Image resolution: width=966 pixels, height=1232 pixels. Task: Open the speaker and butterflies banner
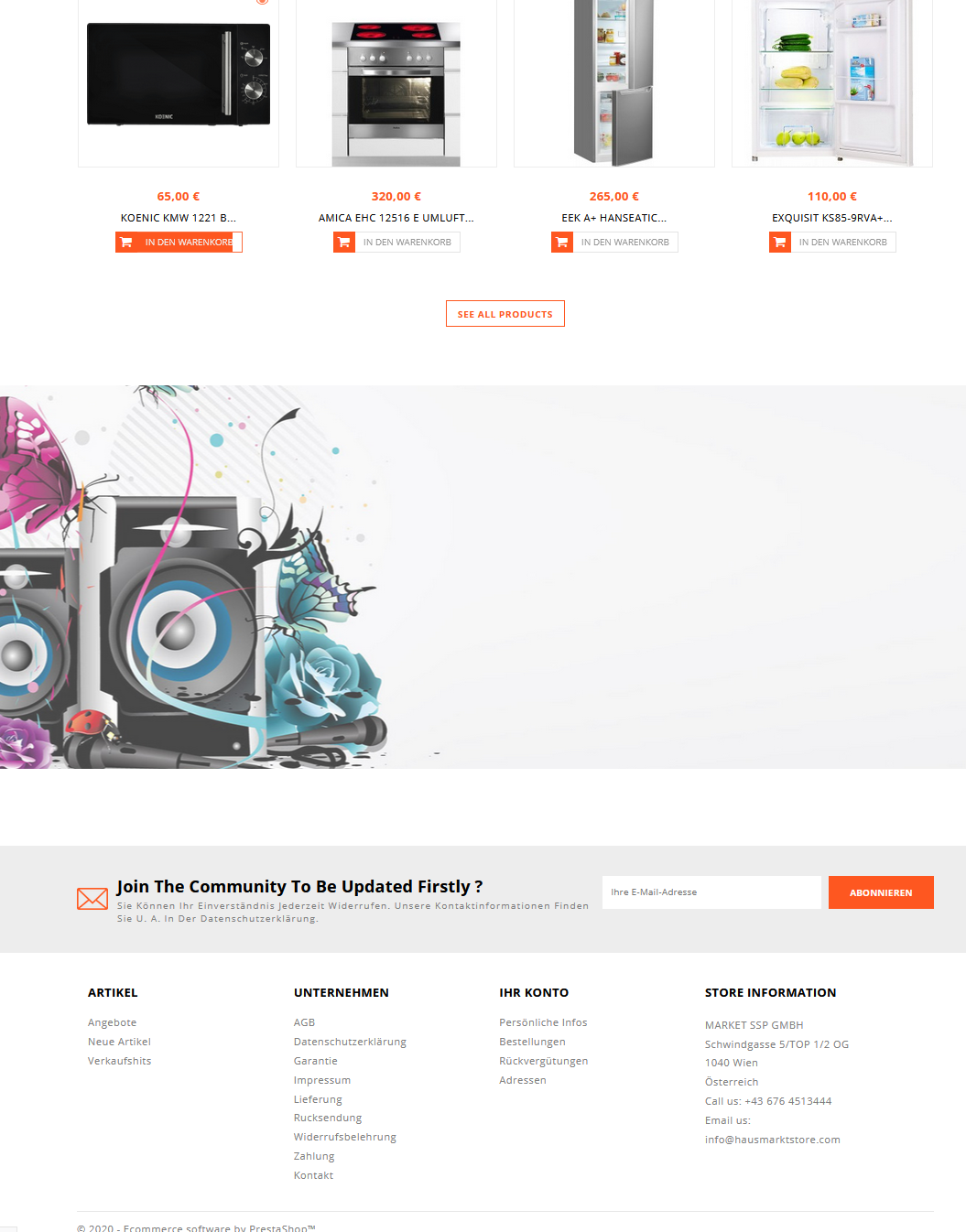click(483, 577)
